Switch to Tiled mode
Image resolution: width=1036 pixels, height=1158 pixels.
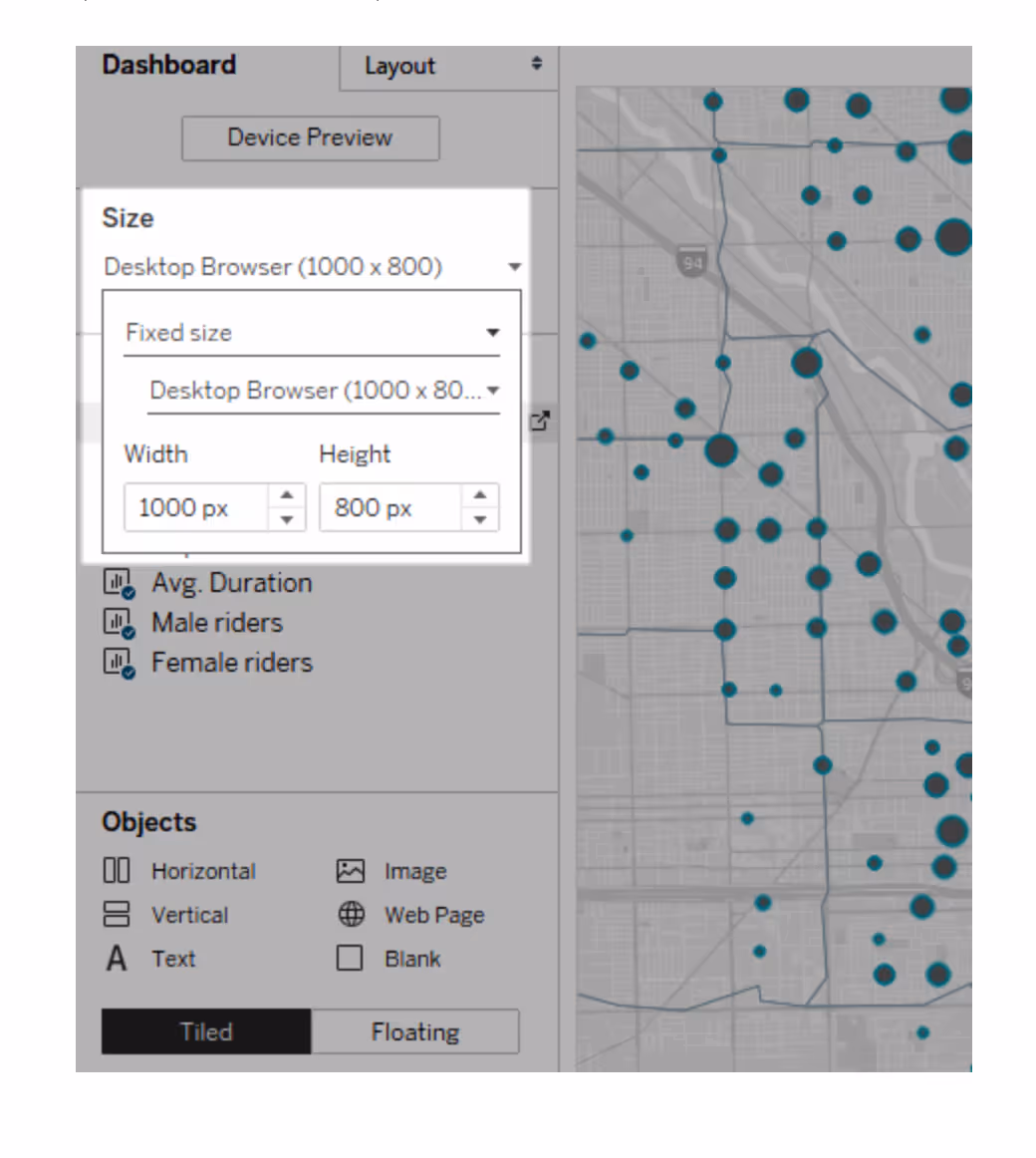tap(206, 1031)
